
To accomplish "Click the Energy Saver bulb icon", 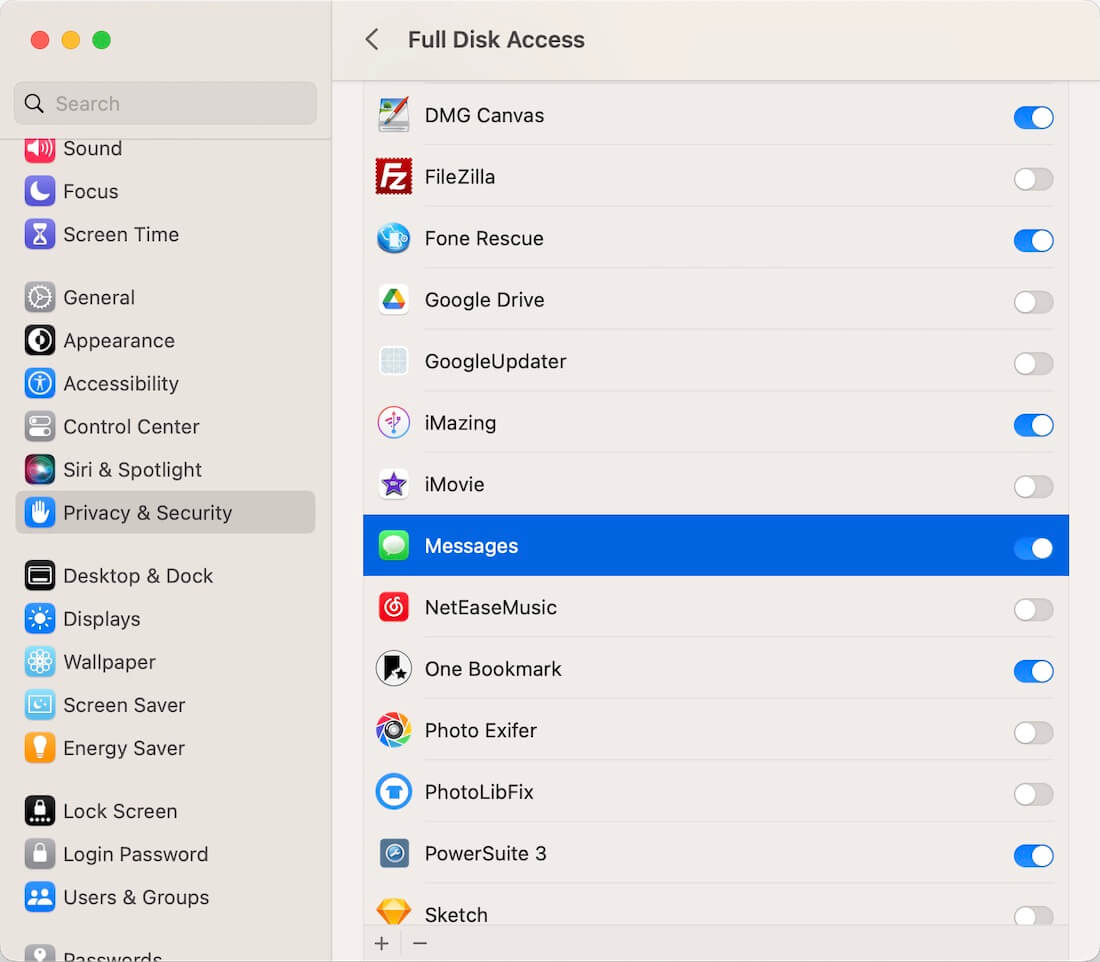I will click(40, 748).
